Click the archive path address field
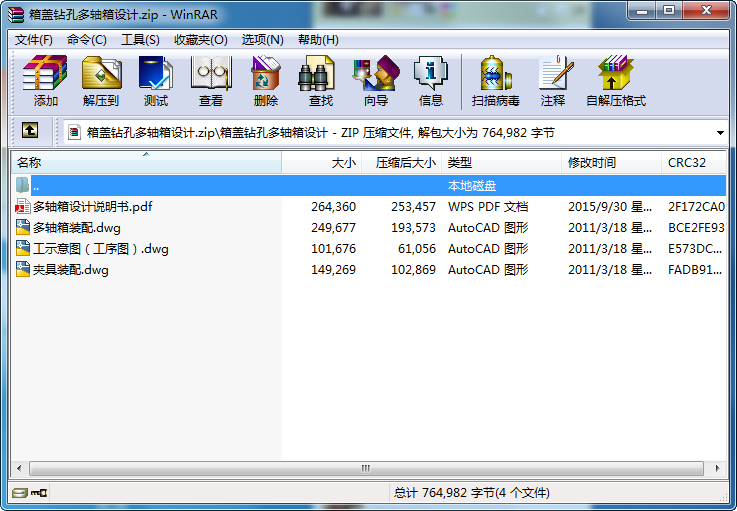This screenshot has height=511, width=737. click(x=394, y=133)
